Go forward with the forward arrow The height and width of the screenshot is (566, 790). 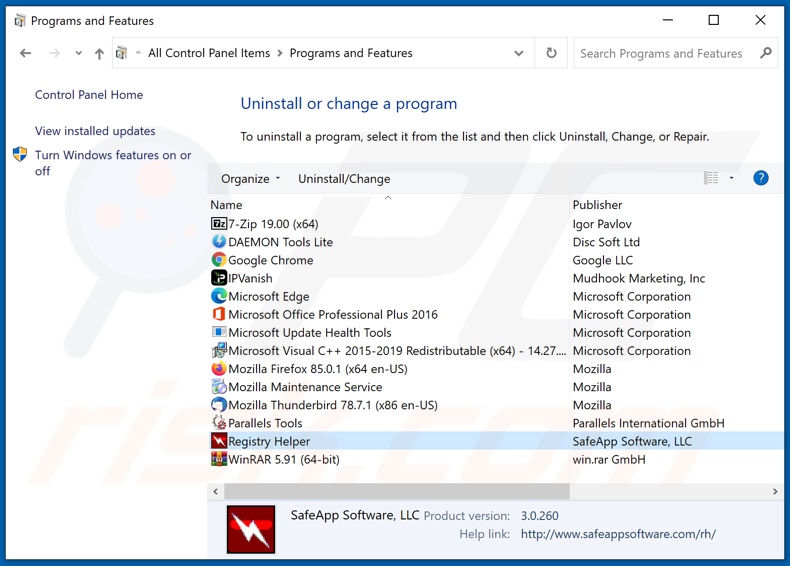54,53
